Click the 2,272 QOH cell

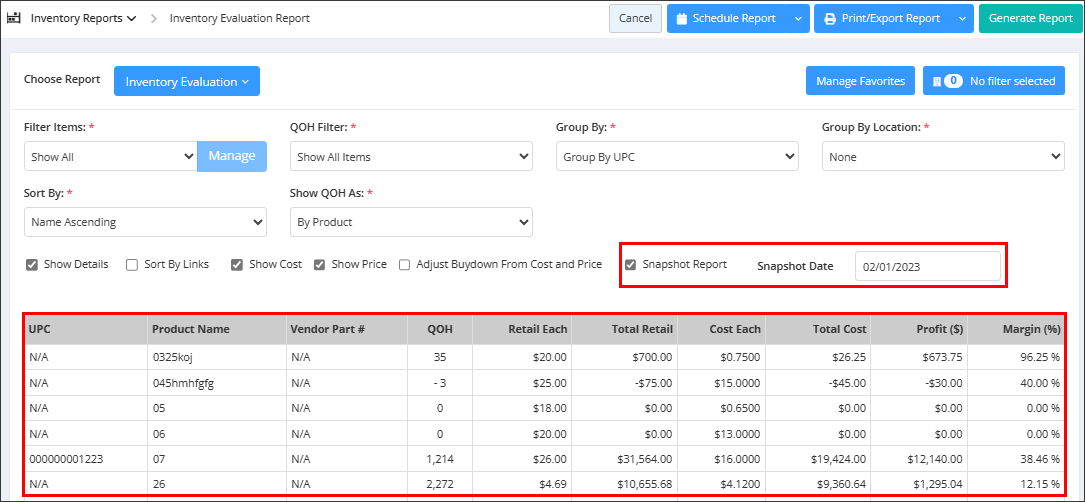coord(440,483)
